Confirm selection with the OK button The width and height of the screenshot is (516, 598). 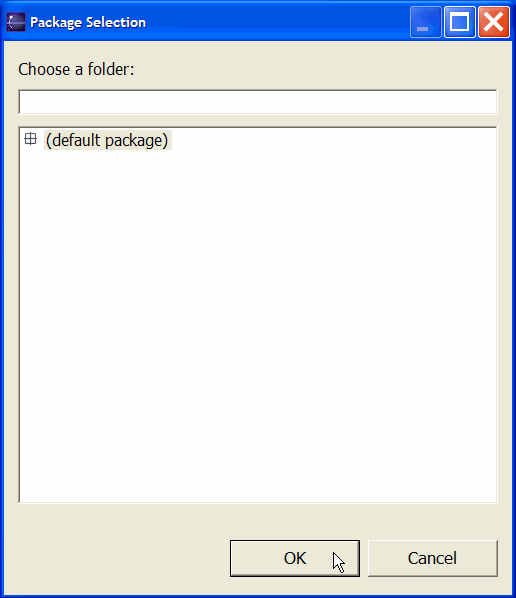pyautogui.click(x=295, y=558)
